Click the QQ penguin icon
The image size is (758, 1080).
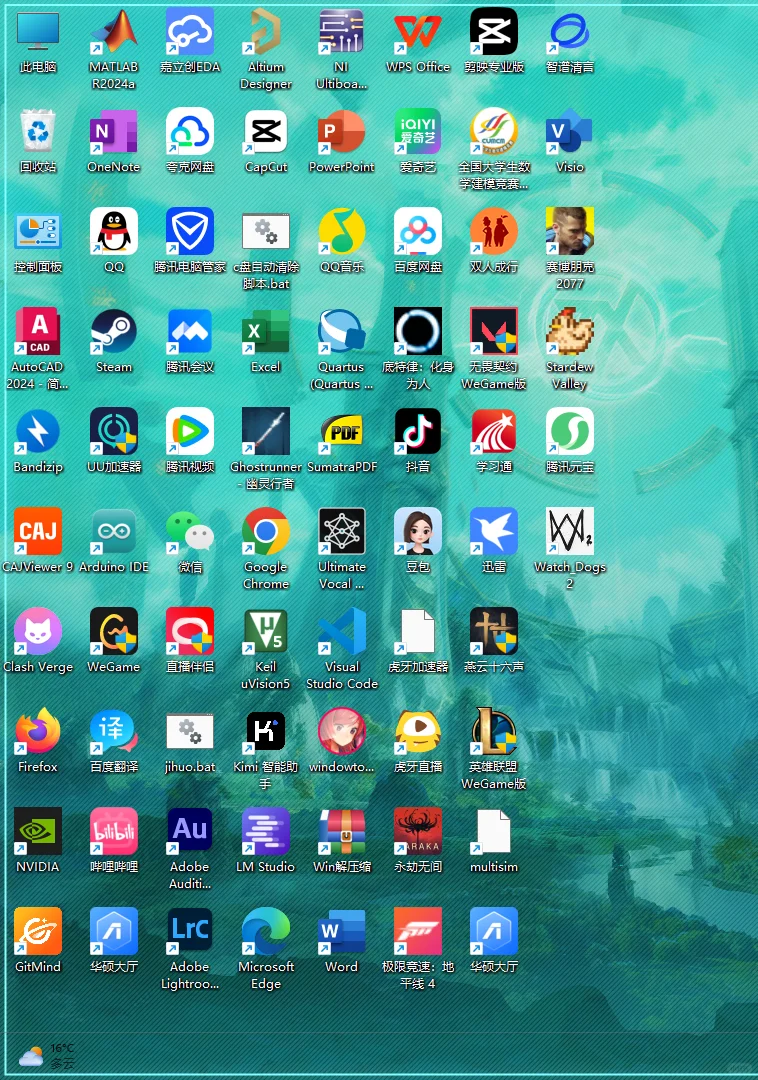coord(114,231)
